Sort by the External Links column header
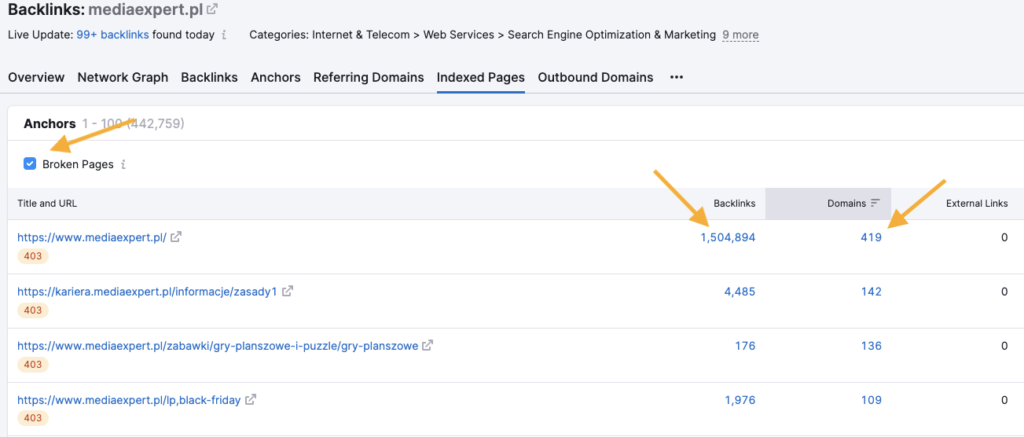Viewport: 1024px width, 437px height. point(976,204)
